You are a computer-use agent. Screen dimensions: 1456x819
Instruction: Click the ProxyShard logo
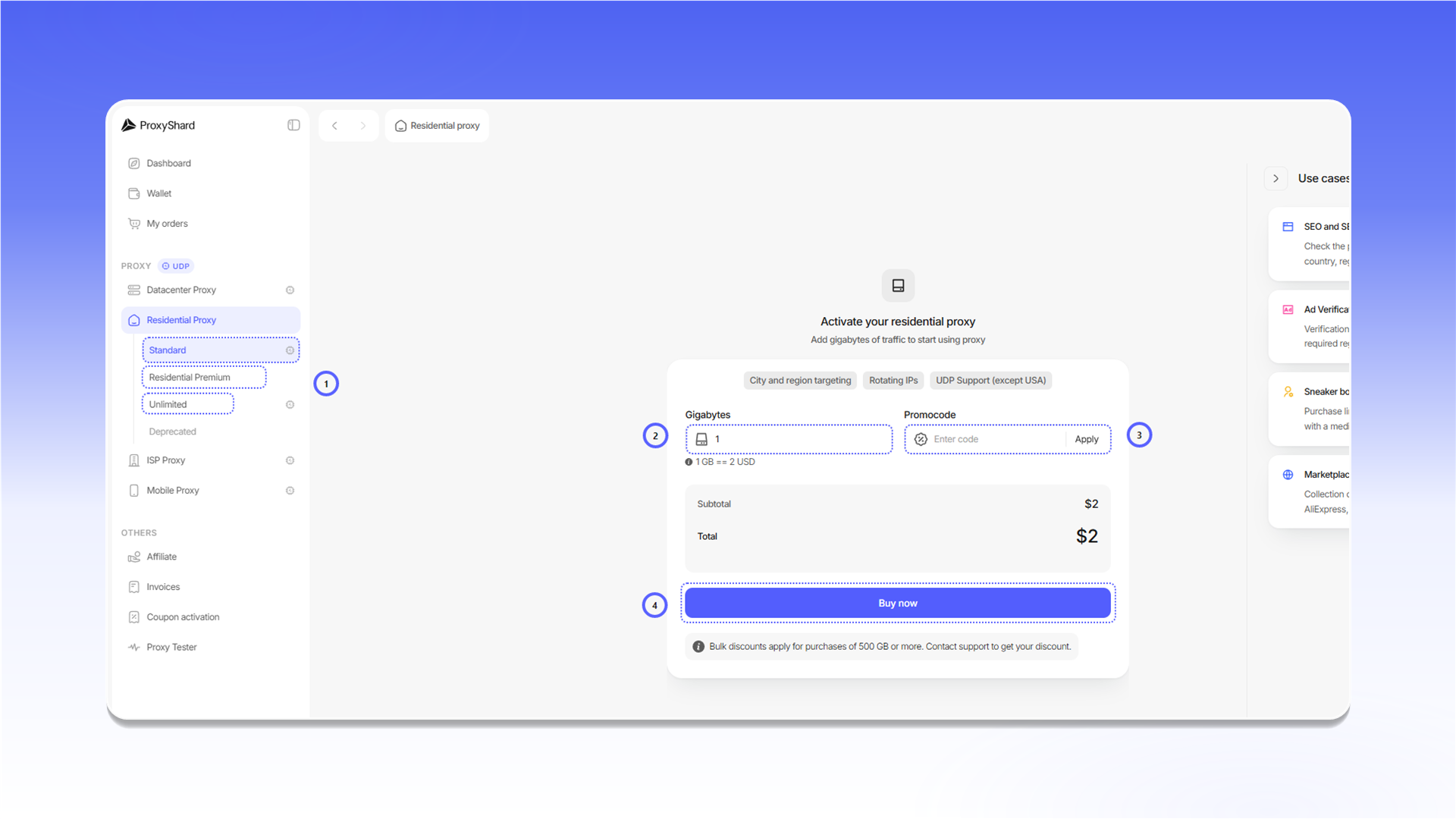pos(158,125)
